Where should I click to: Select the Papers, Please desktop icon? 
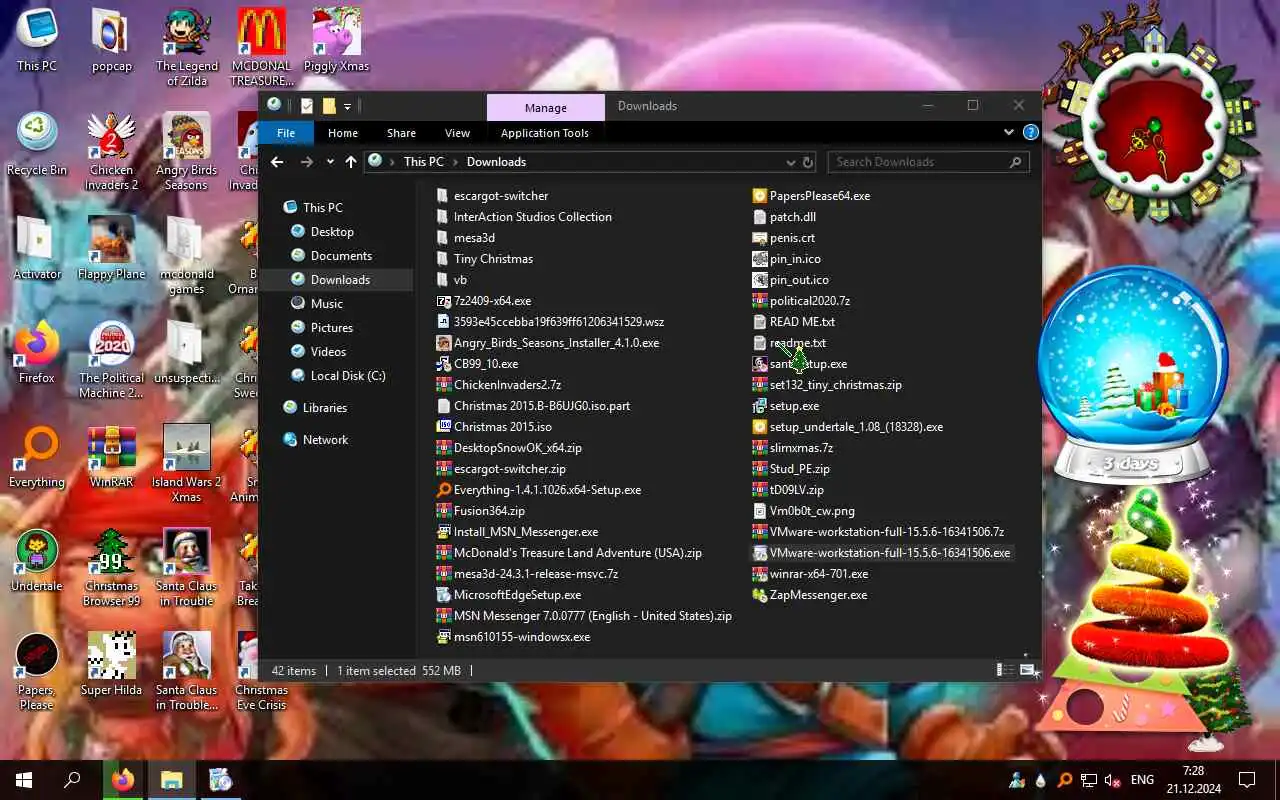pos(37,671)
